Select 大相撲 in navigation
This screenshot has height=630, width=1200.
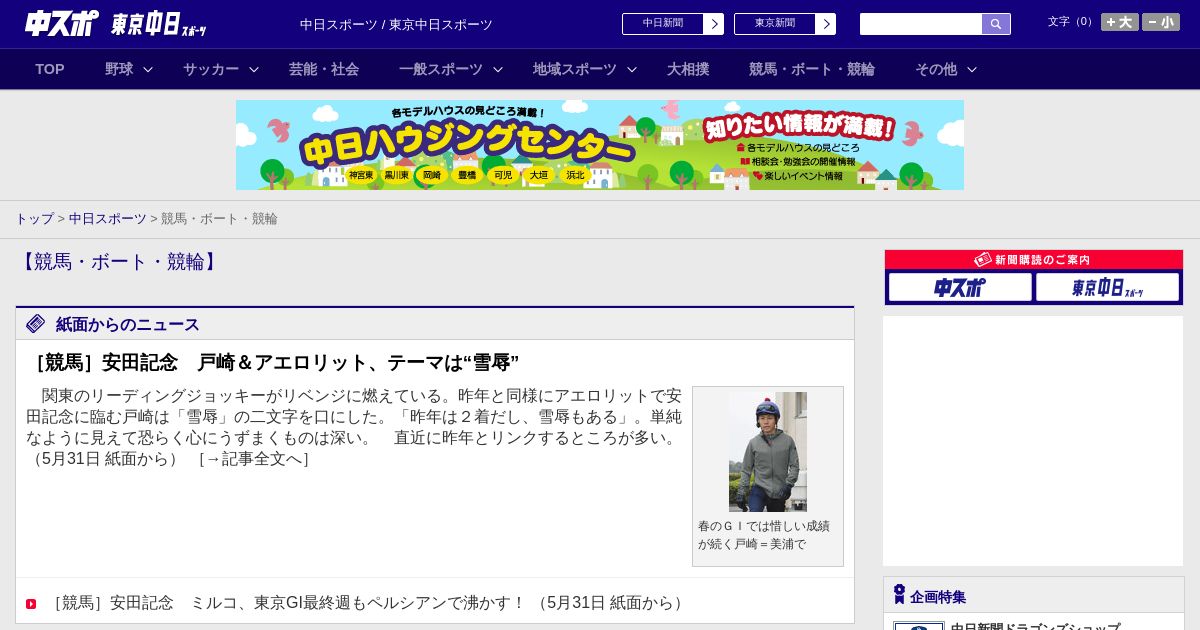(x=688, y=69)
